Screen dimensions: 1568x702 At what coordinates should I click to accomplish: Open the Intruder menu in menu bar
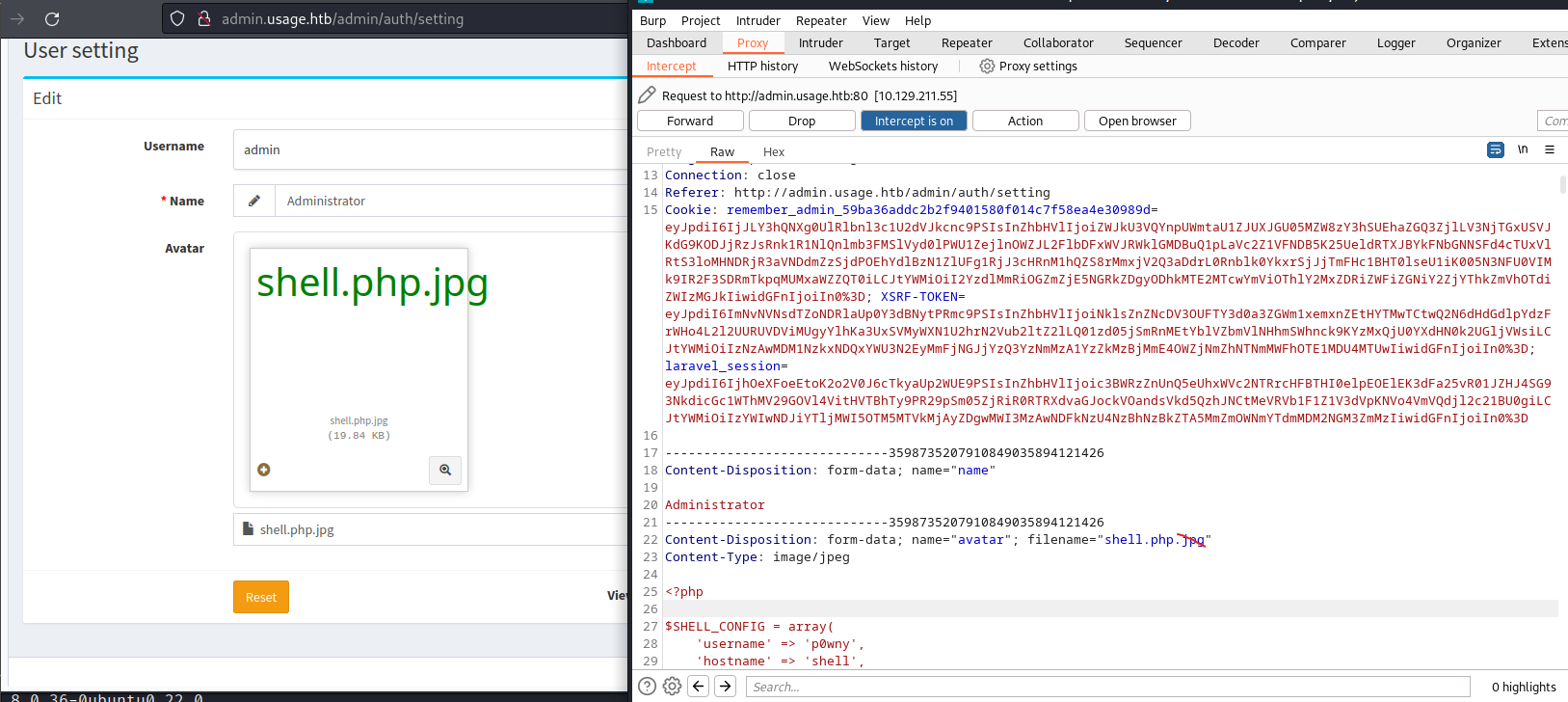pos(758,20)
